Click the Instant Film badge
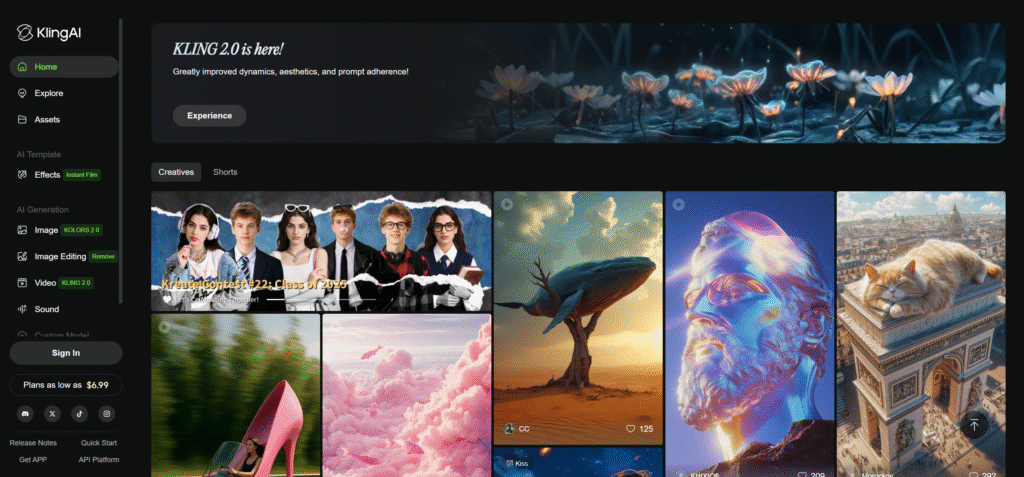 tap(82, 175)
